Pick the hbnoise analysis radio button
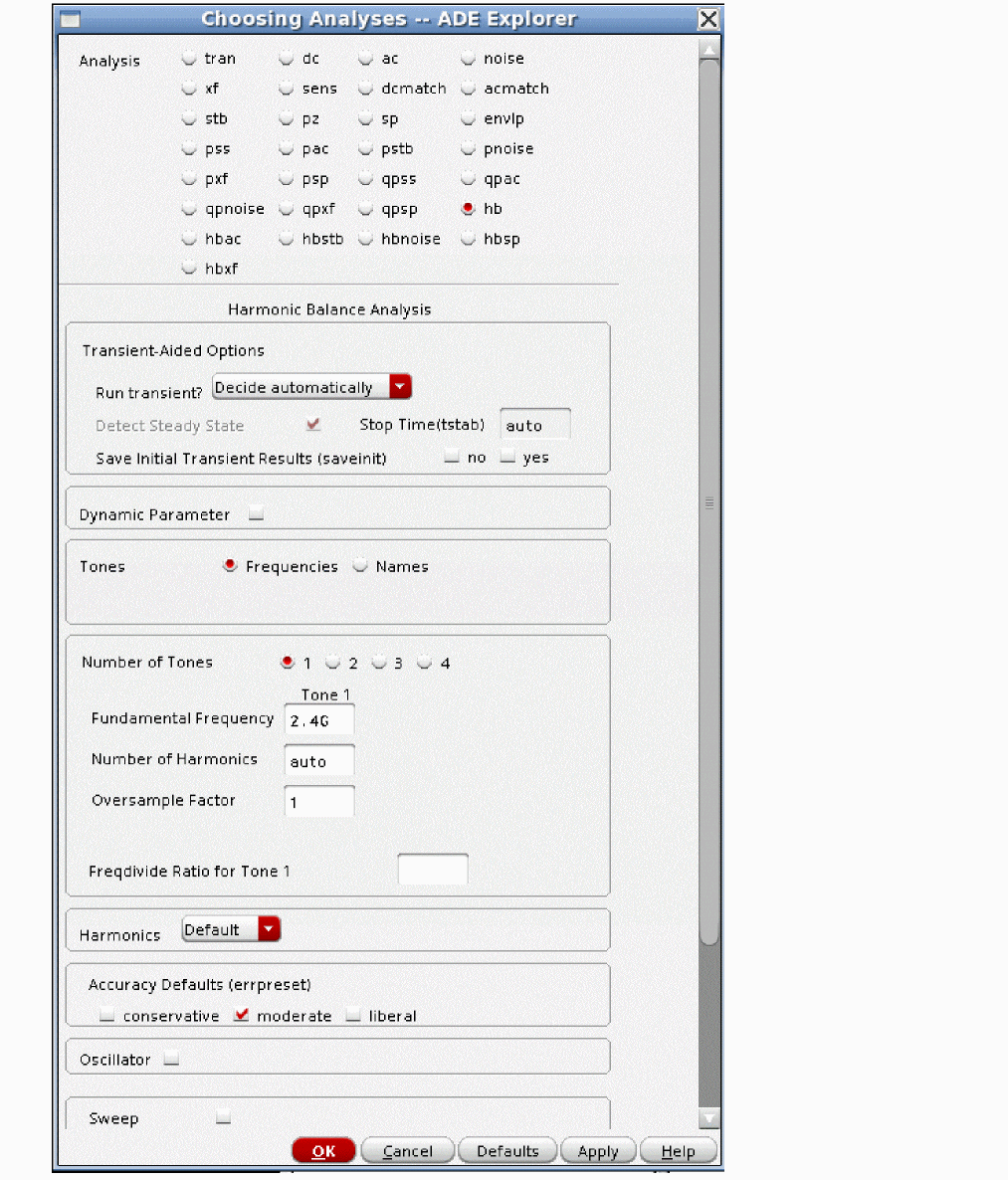1008x1180 pixels. [365, 239]
